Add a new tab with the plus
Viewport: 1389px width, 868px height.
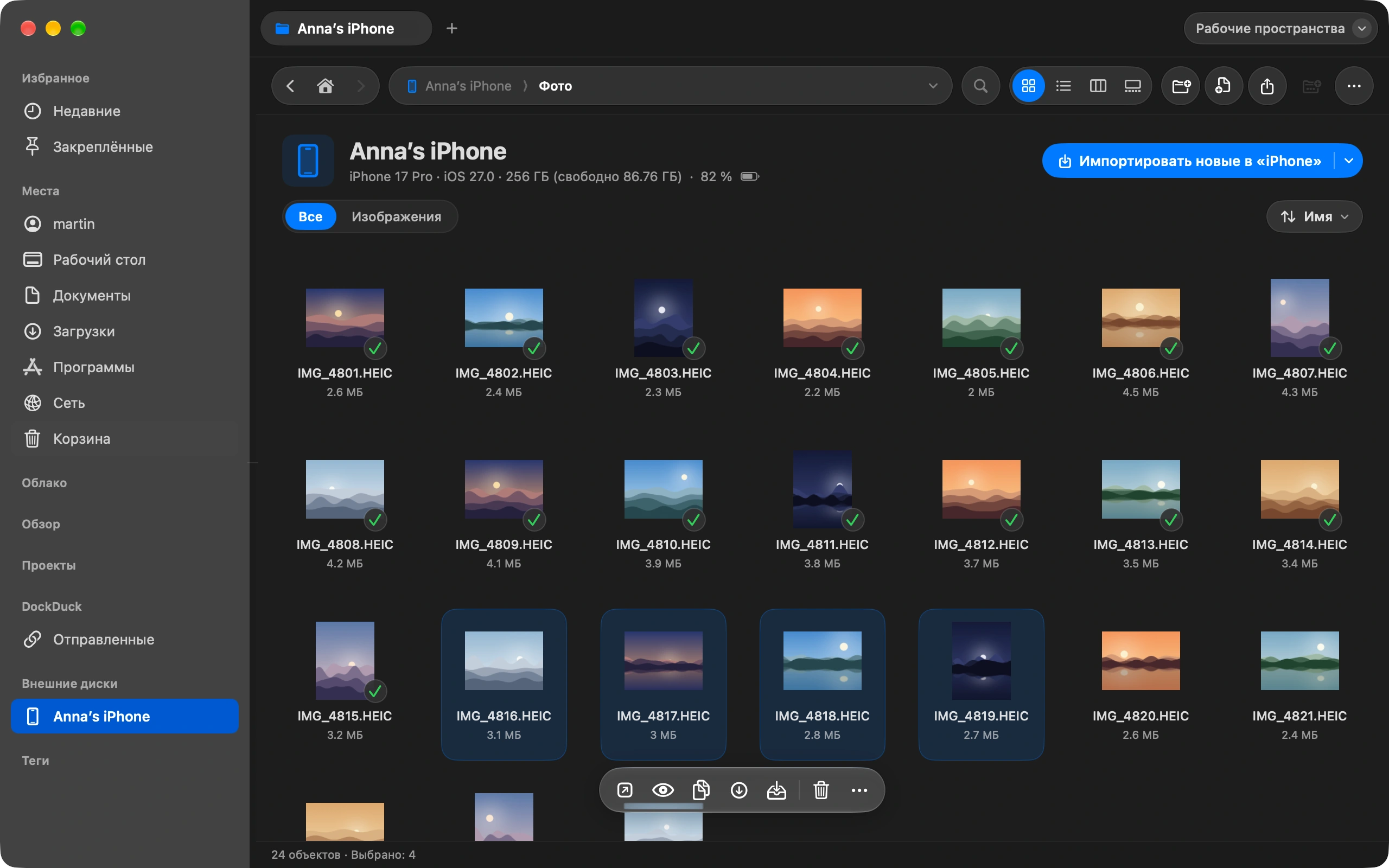(x=452, y=28)
